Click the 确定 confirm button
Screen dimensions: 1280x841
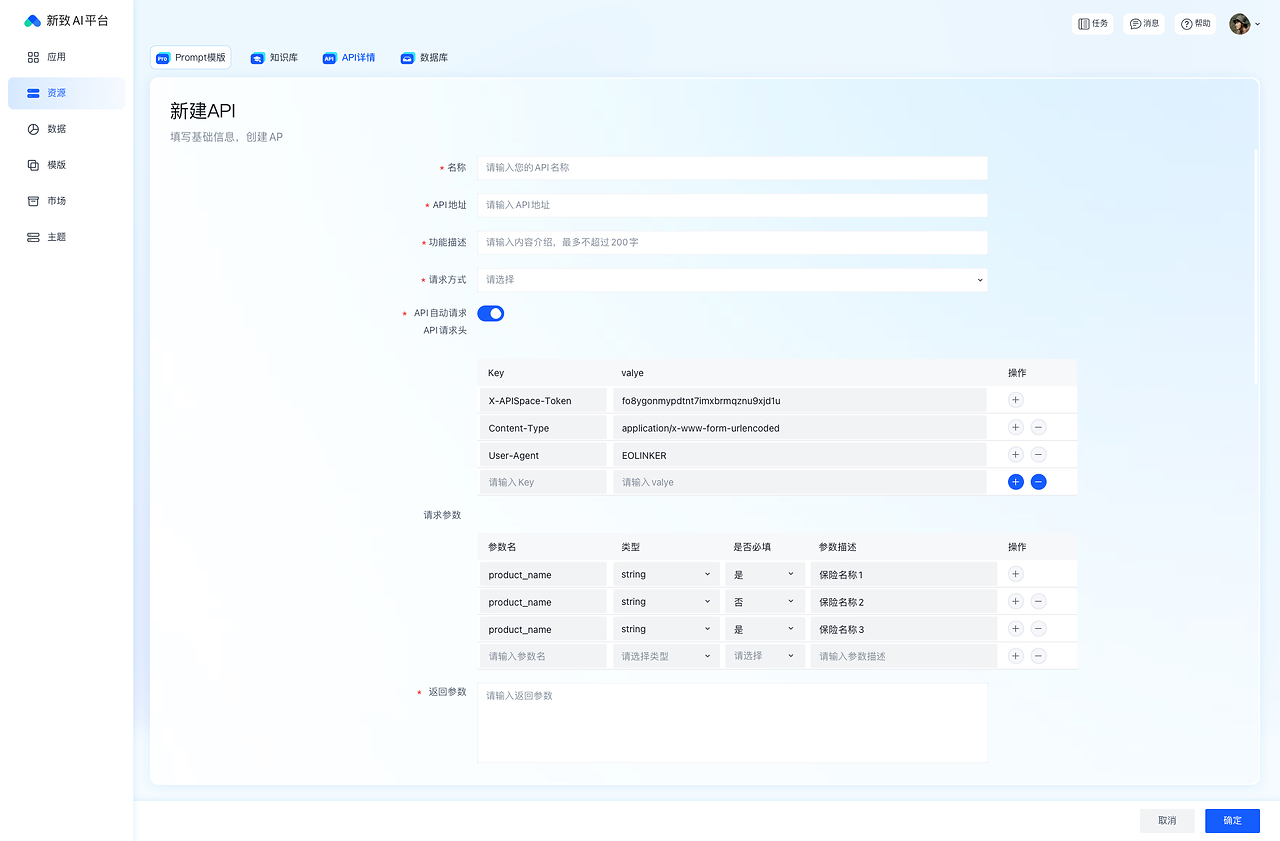pyautogui.click(x=1232, y=820)
